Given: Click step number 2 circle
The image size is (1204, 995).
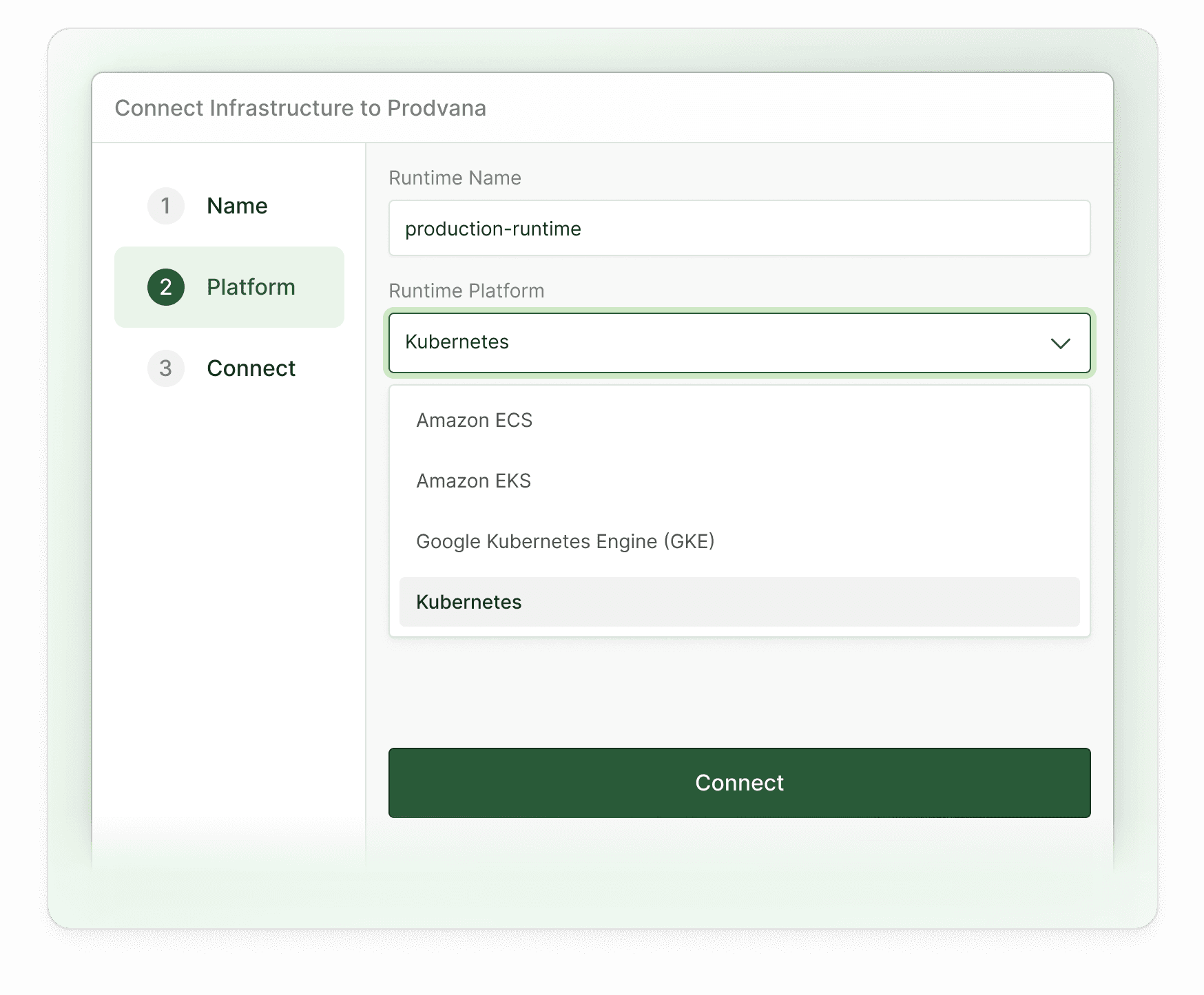Looking at the screenshot, I should point(166,287).
